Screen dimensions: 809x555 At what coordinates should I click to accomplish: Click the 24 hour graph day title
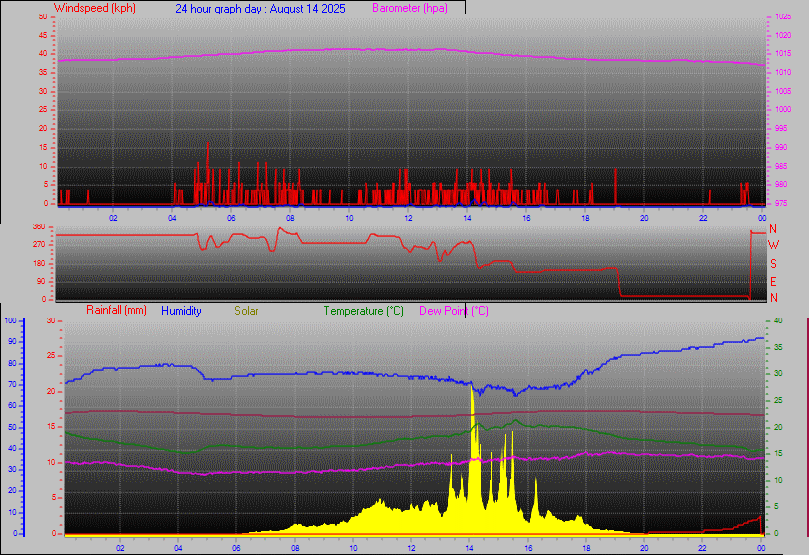(x=260, y=9)
